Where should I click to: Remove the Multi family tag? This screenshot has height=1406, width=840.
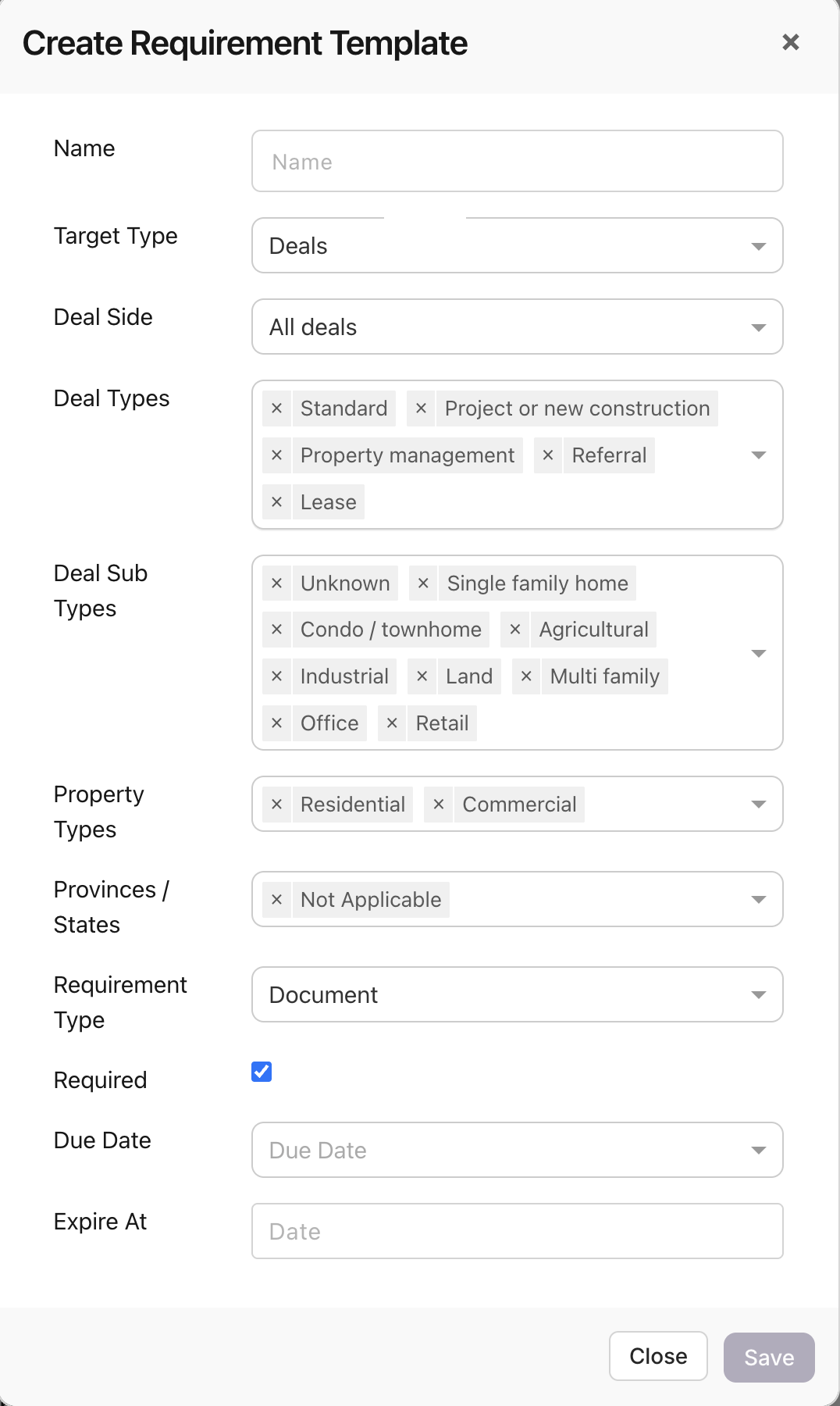click(526, 676)
